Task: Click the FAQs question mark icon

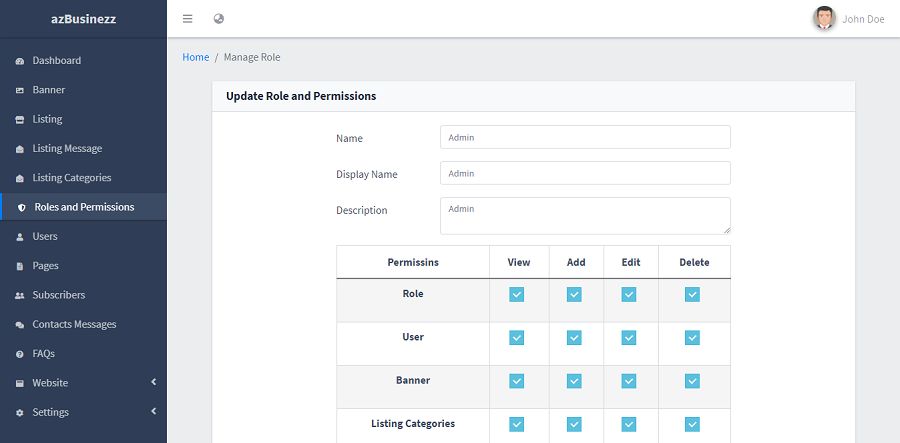Action: click(20, 354)
